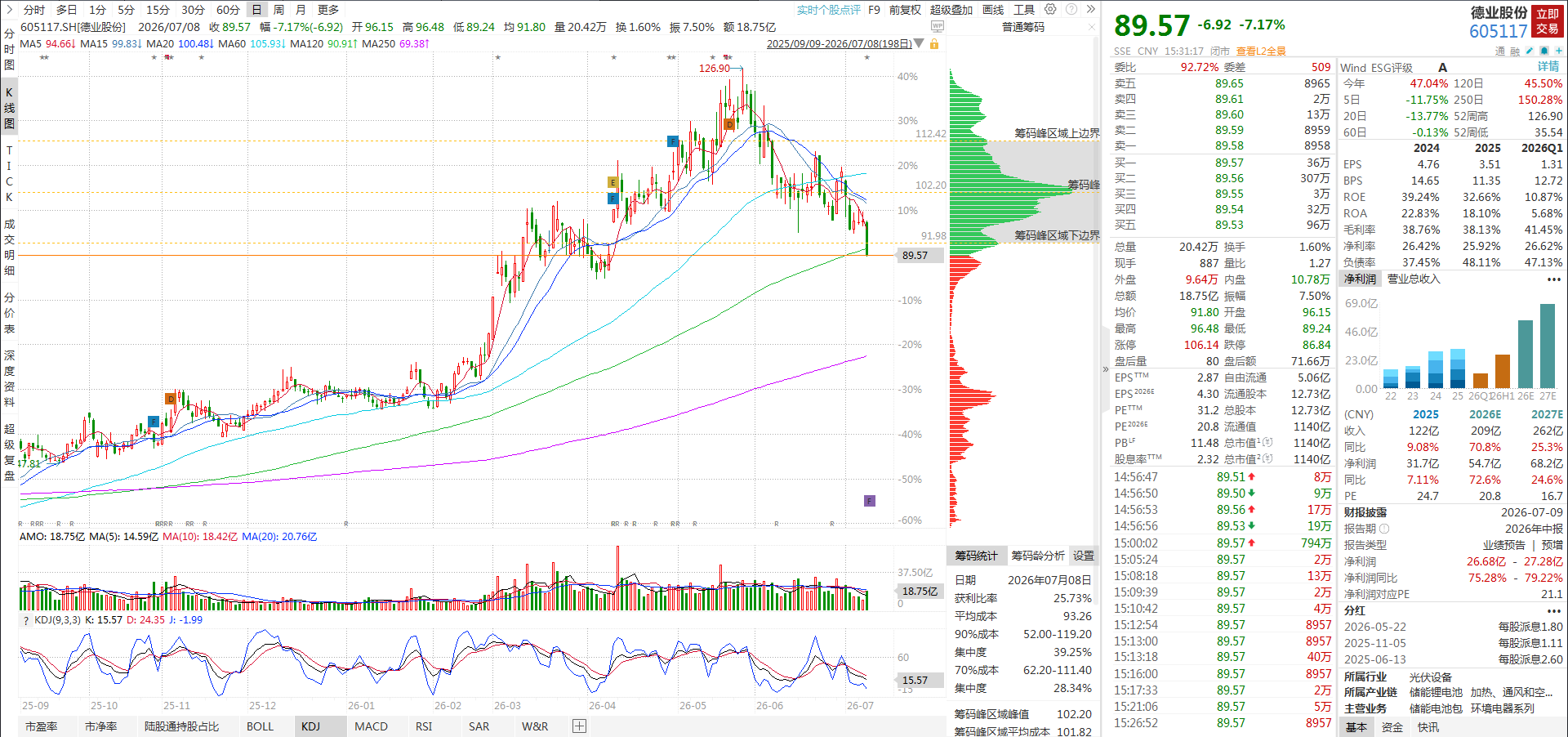
Task: Open the date range dropdown triangle
Action: point(920,43)
